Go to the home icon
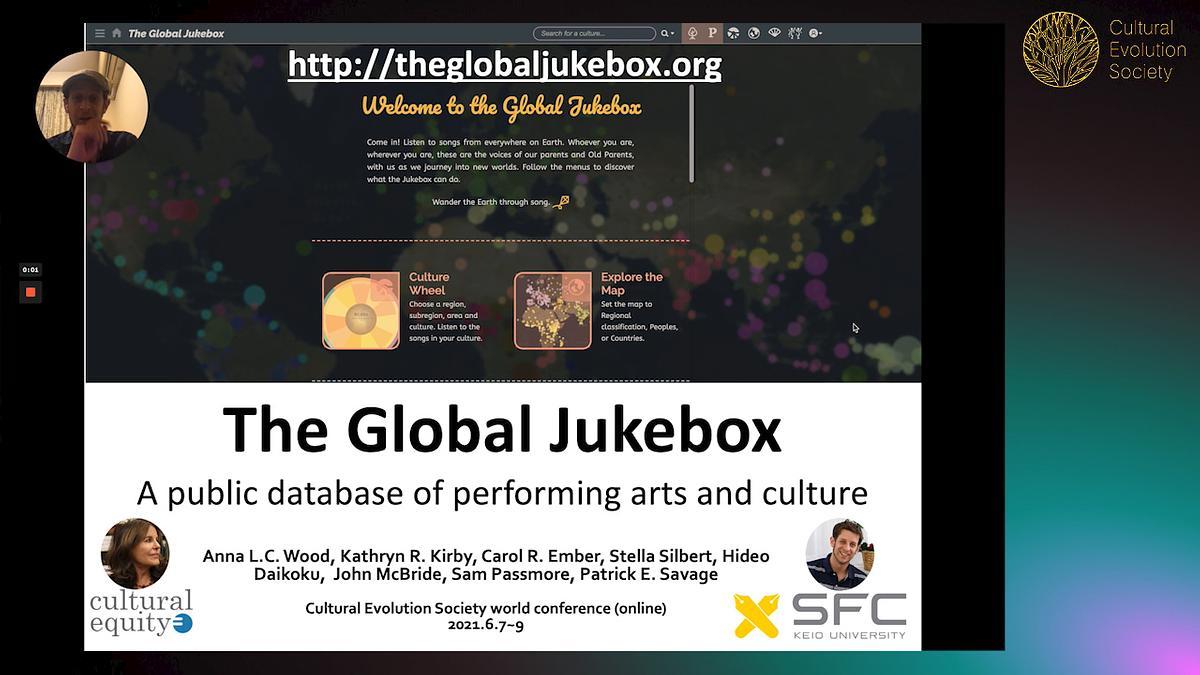Image resolution: width=1200 pixels, height=675 pixels. pos(117,33)
